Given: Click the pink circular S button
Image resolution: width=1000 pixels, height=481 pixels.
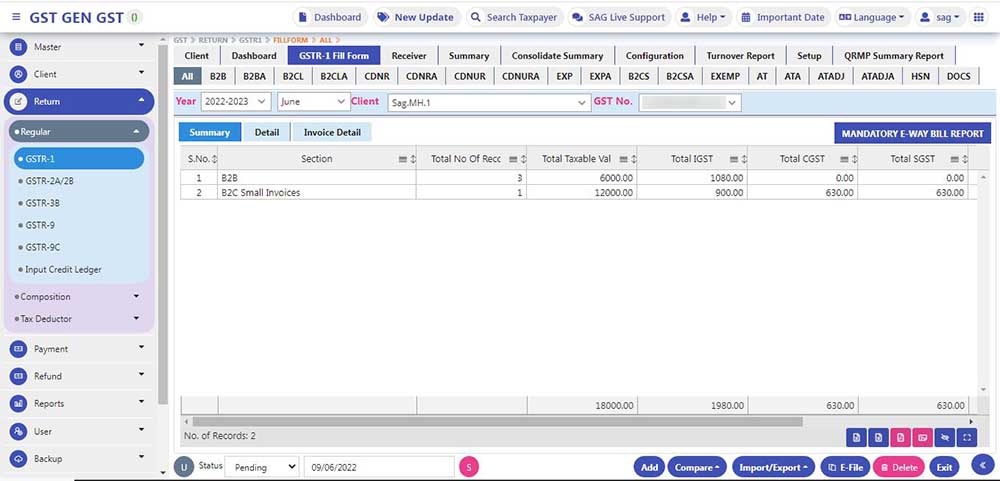Looking at the screenshot, I should click(x=469, y=467).
